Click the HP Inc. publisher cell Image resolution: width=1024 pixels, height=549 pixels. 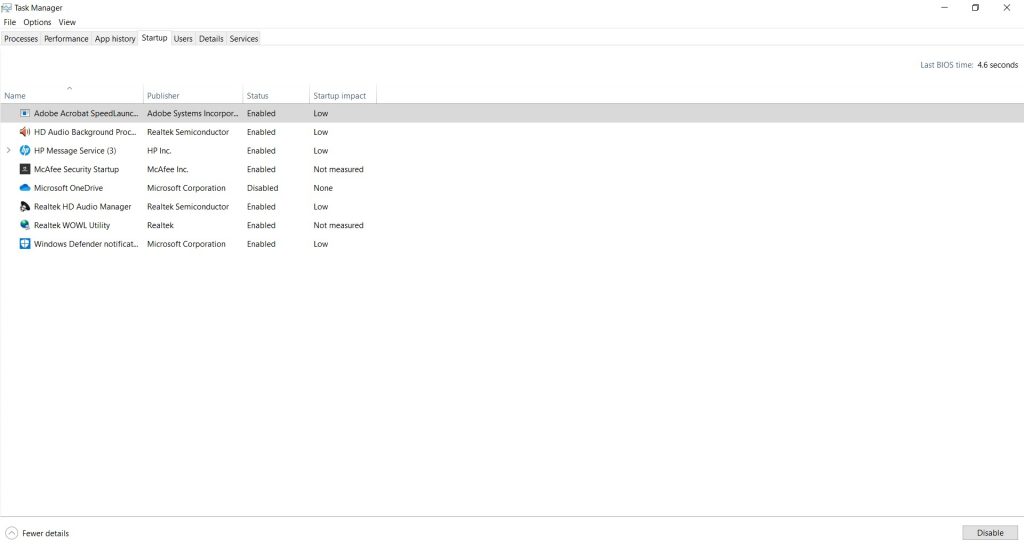point(159,150)
